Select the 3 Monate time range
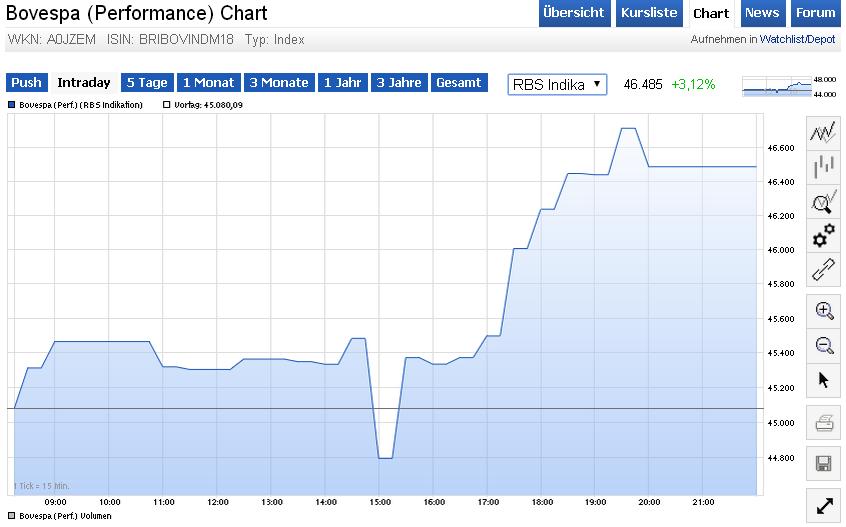Viewport: 846px width, 527px height. [x=279, y=83]
